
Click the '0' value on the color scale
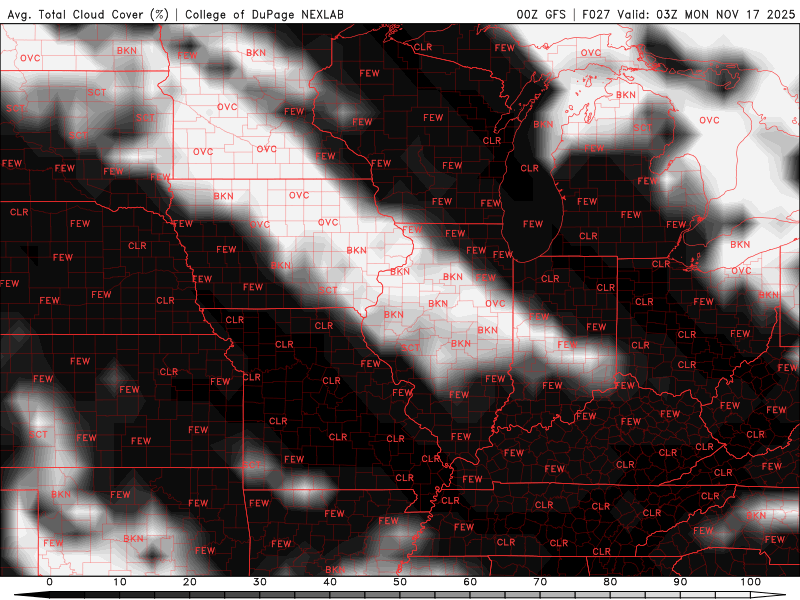coord(49,582)
